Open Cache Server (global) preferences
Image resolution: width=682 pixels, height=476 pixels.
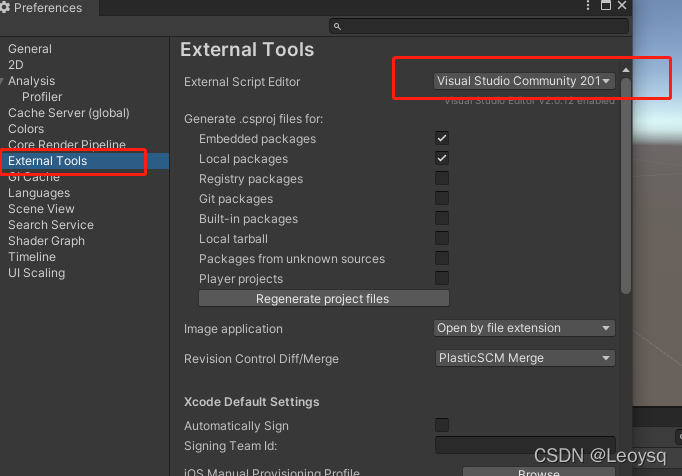click(69, 113)
